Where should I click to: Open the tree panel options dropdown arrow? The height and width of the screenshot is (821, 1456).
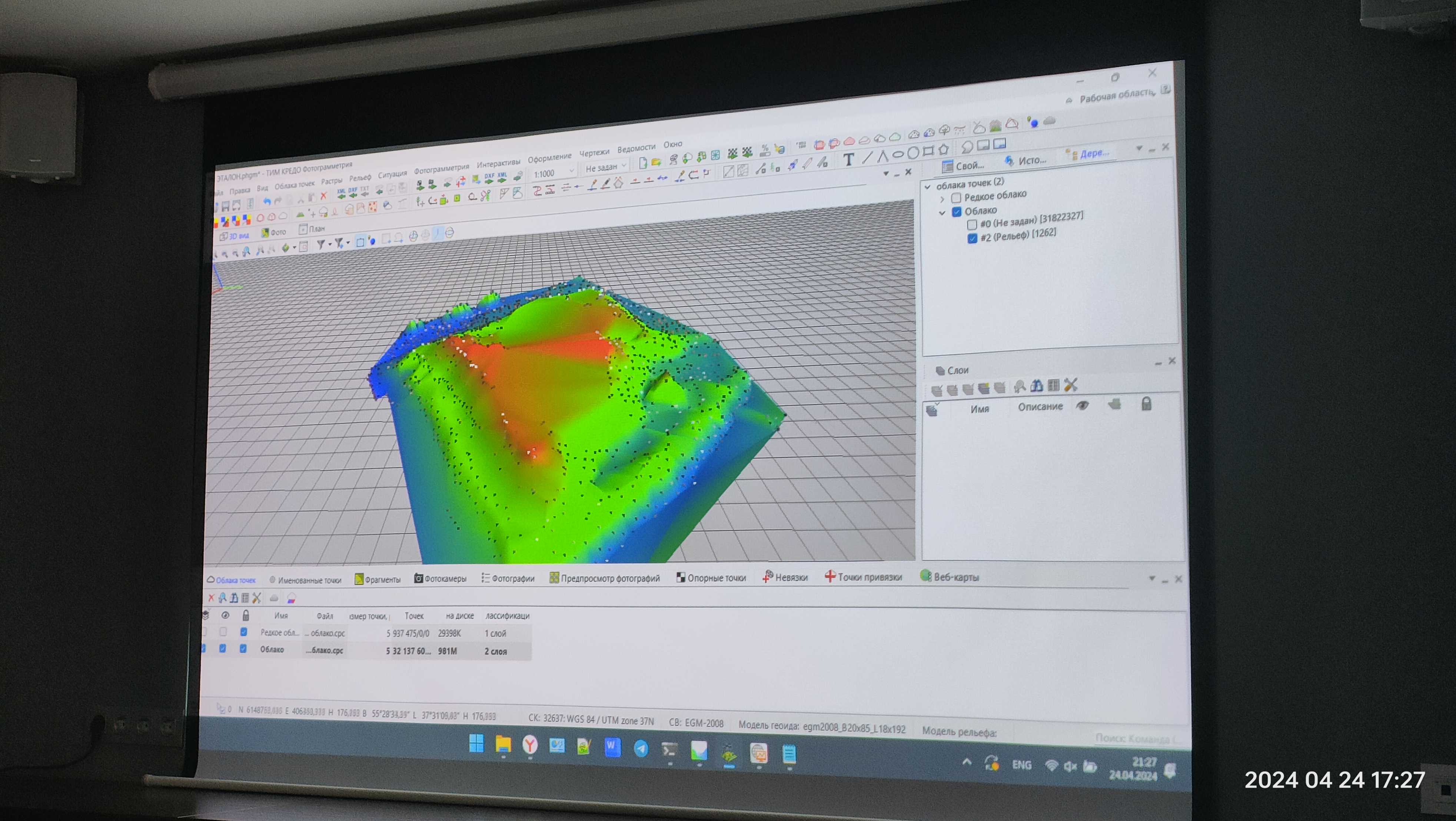pos(1139,149)
